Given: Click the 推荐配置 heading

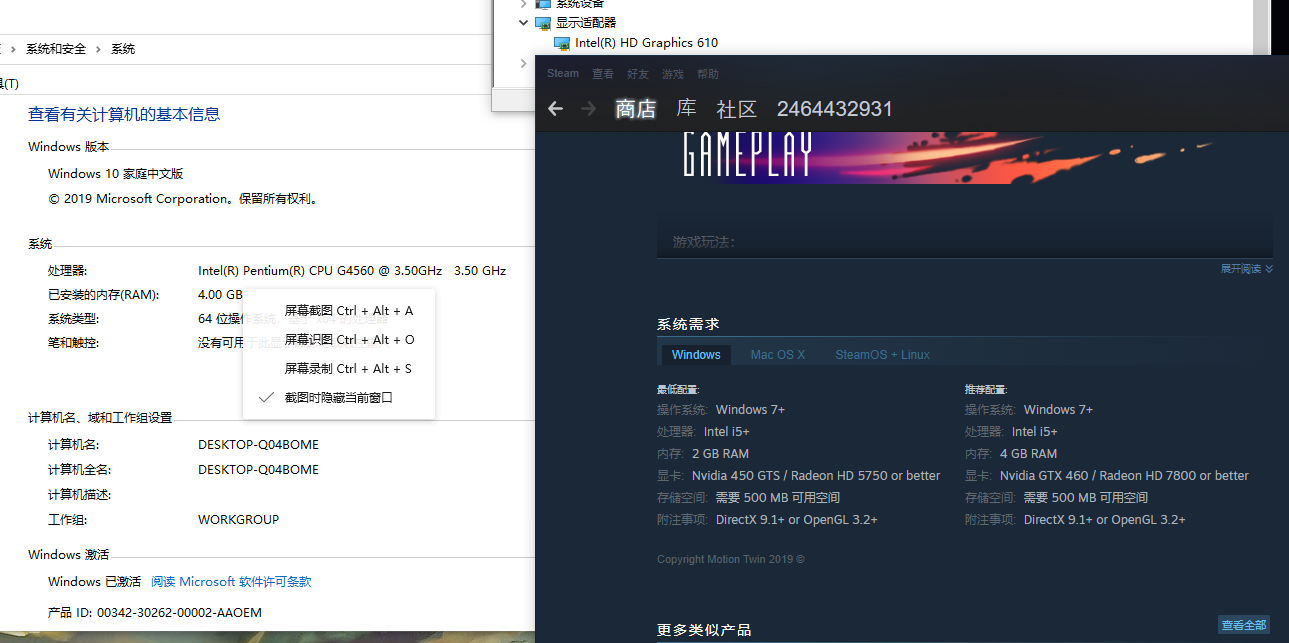Looking at the screenshot, I should pos(986,390).
